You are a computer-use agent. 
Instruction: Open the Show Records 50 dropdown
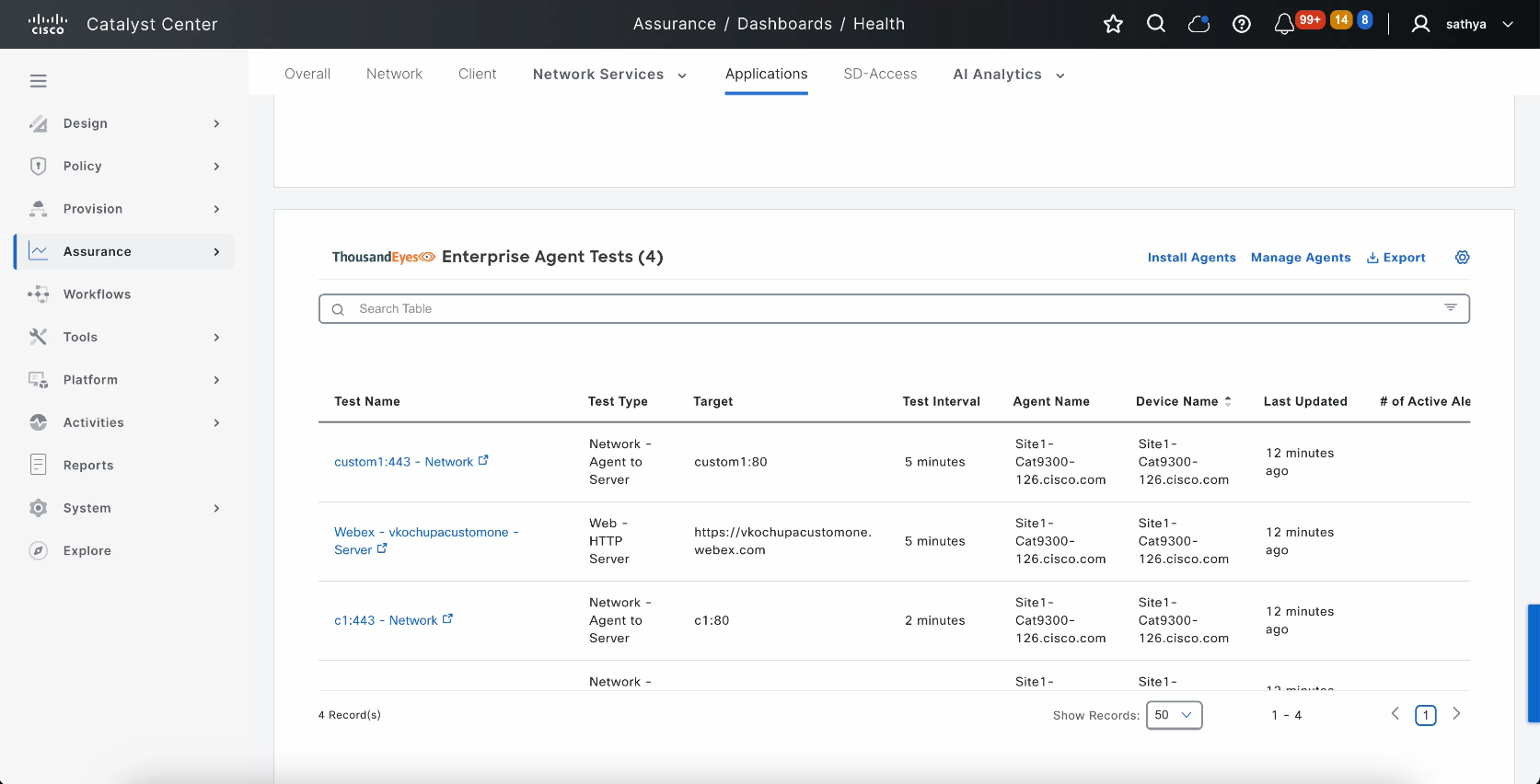(1174, 715)
